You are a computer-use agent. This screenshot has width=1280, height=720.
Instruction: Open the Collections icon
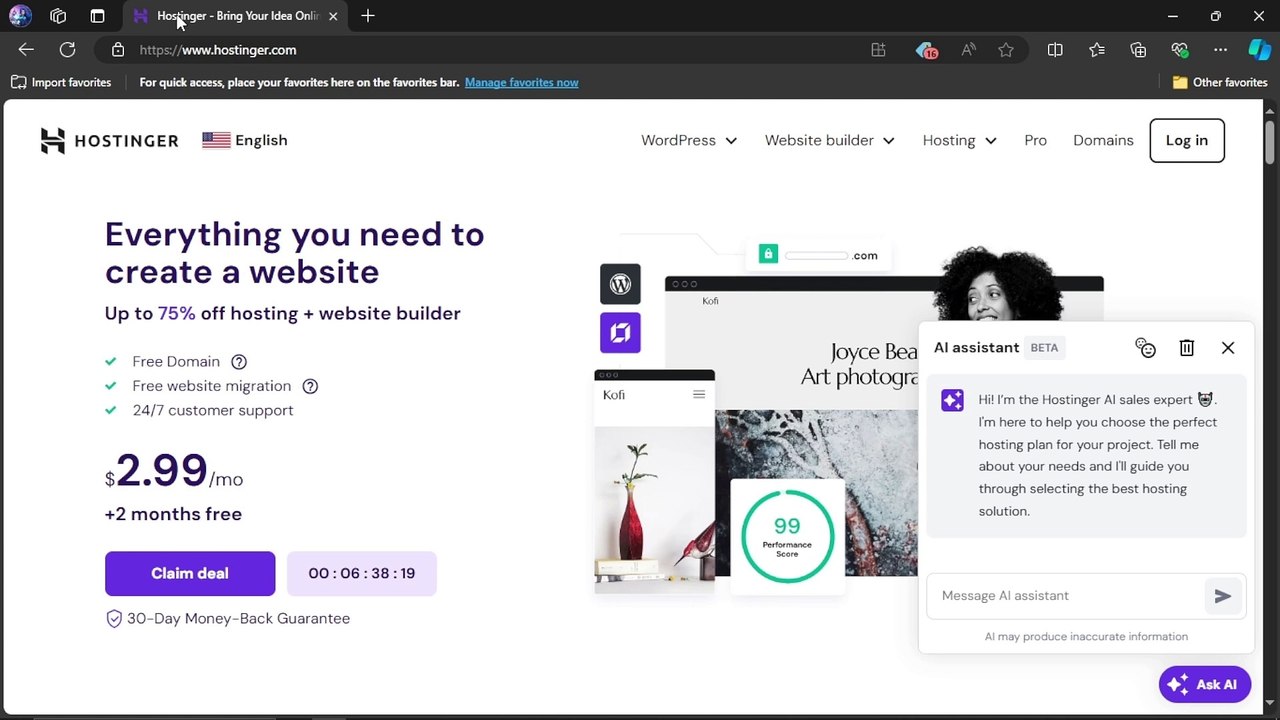(1138, 50)
